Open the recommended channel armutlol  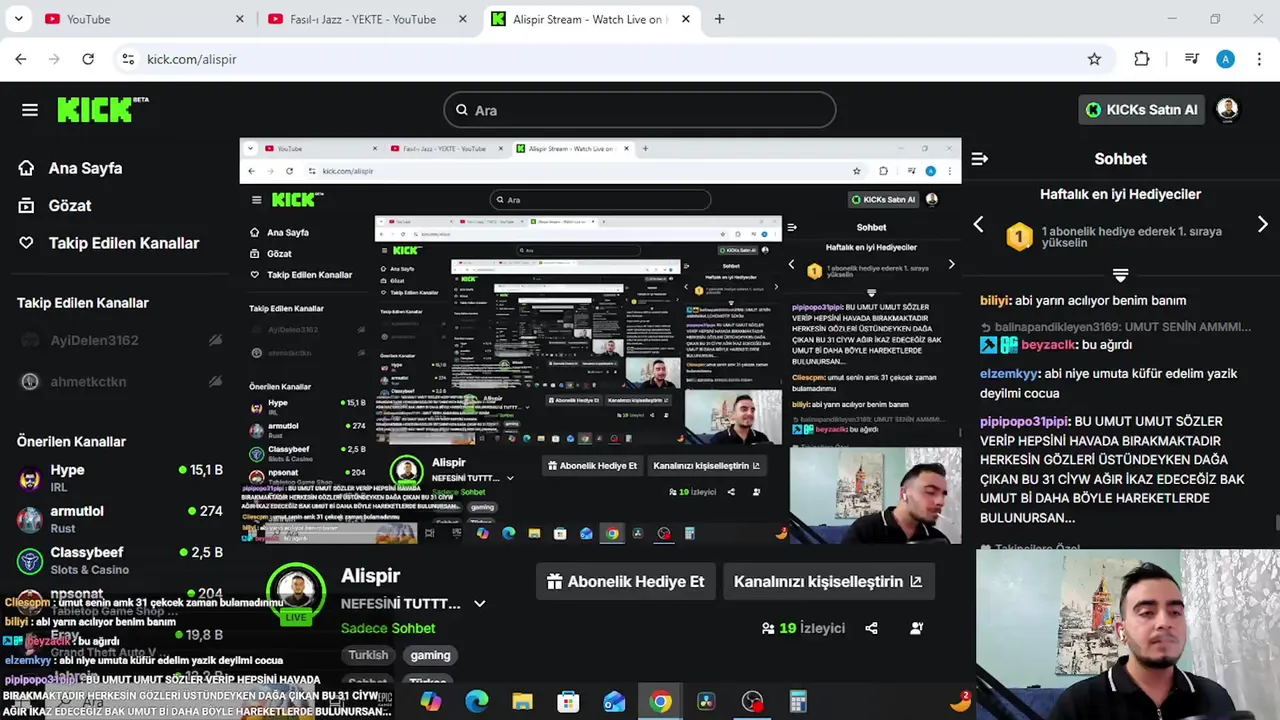pyautogui.click(x=120, y=519)
